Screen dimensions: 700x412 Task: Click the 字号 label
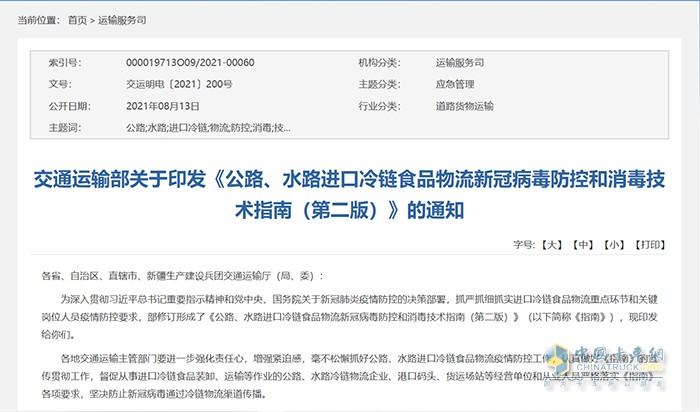524,245
